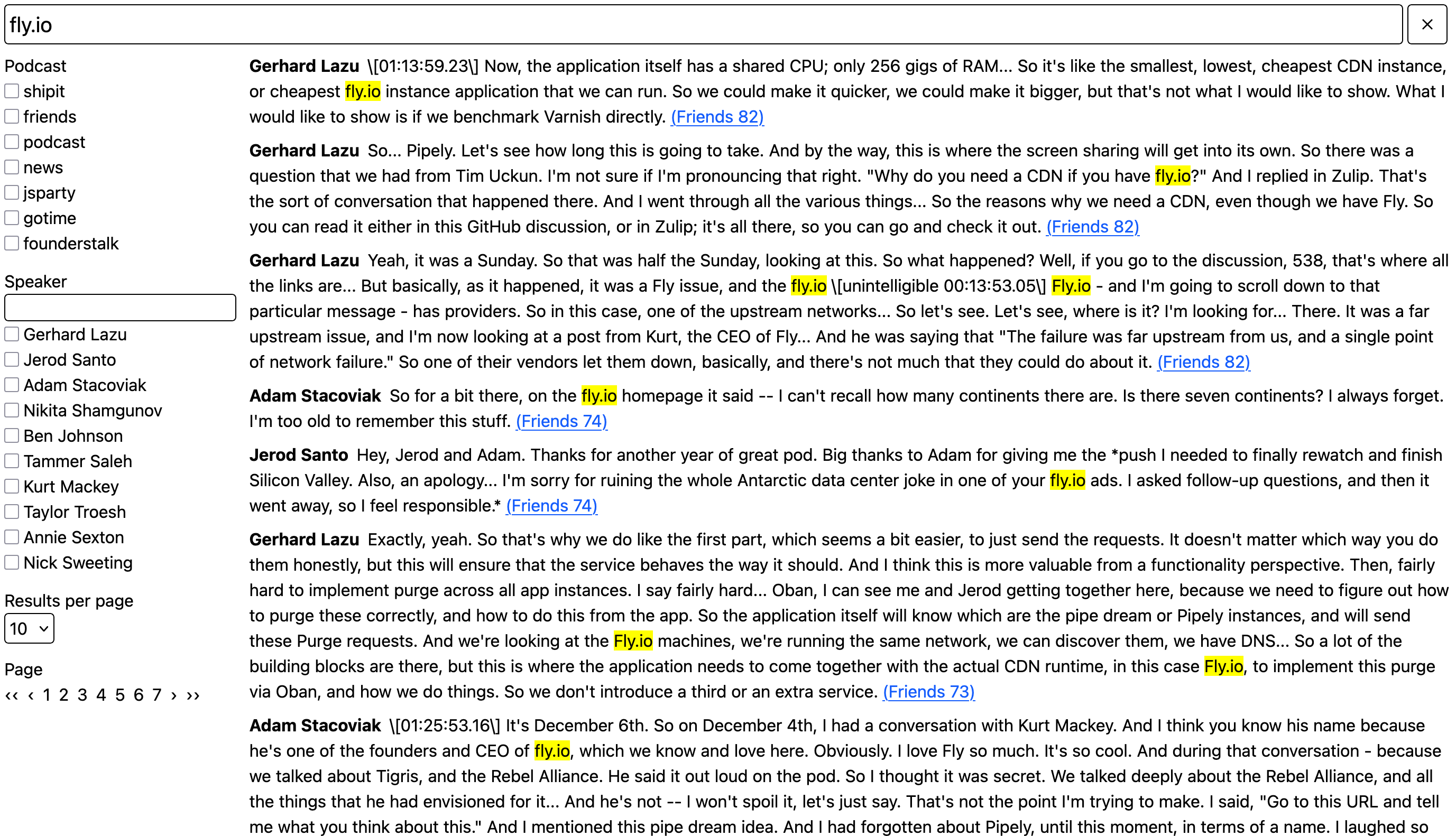Tick the Taylor Troesh checkbox
The width and height of the screenshot is (1456, 836).
(x=12, y=512)
